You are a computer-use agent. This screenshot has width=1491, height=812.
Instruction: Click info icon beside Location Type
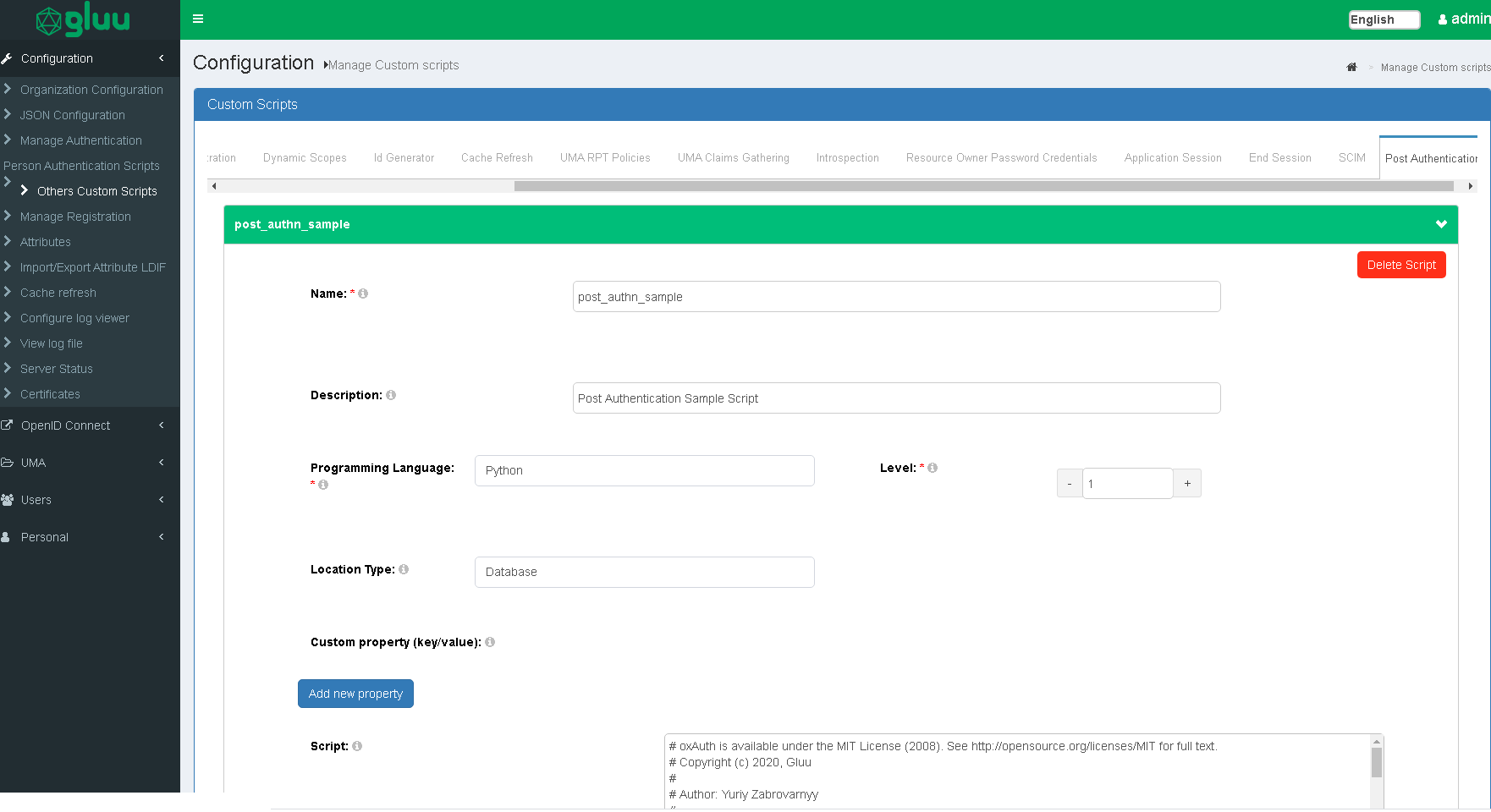point(404,569)
